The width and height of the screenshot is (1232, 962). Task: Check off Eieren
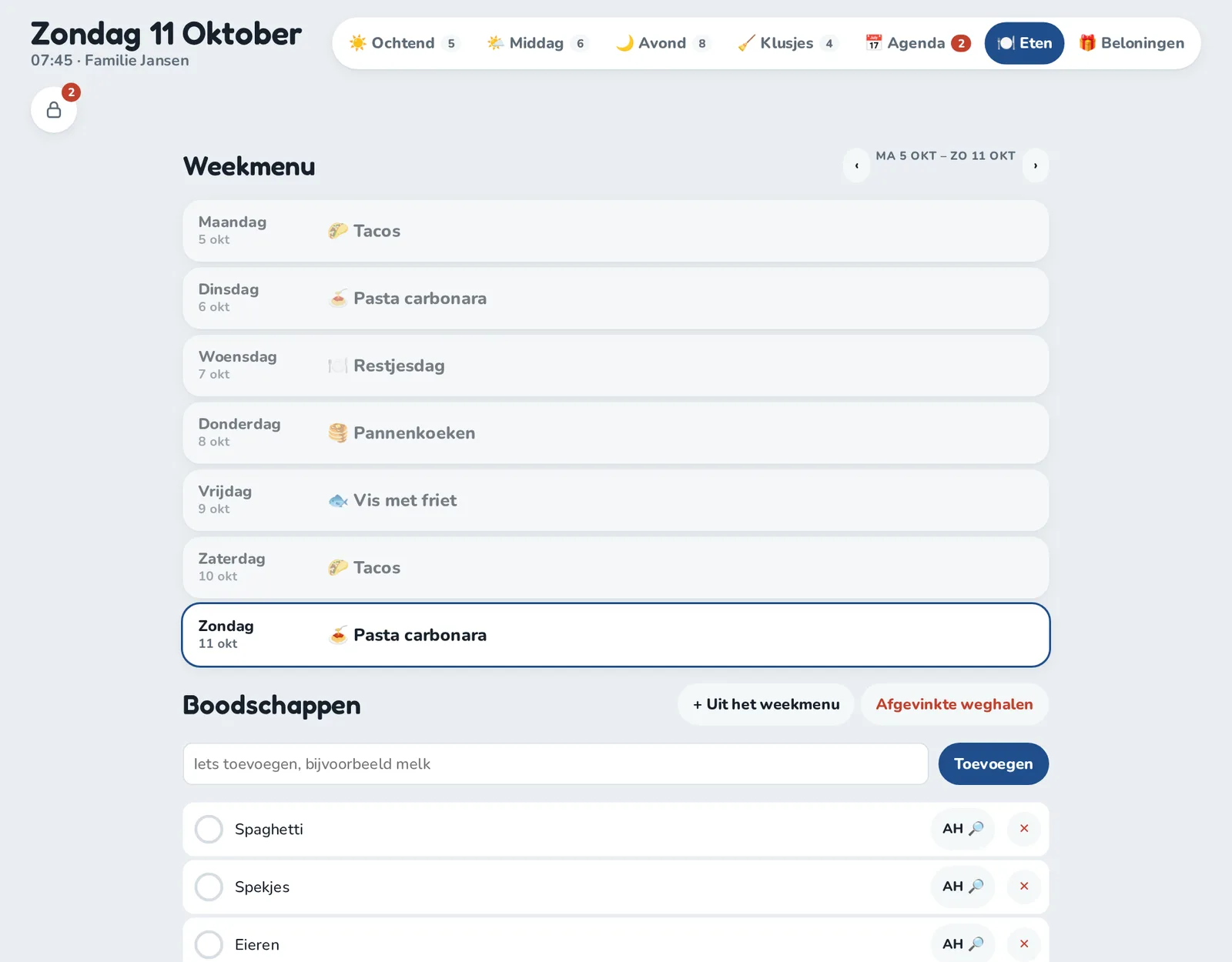[209, 944]
